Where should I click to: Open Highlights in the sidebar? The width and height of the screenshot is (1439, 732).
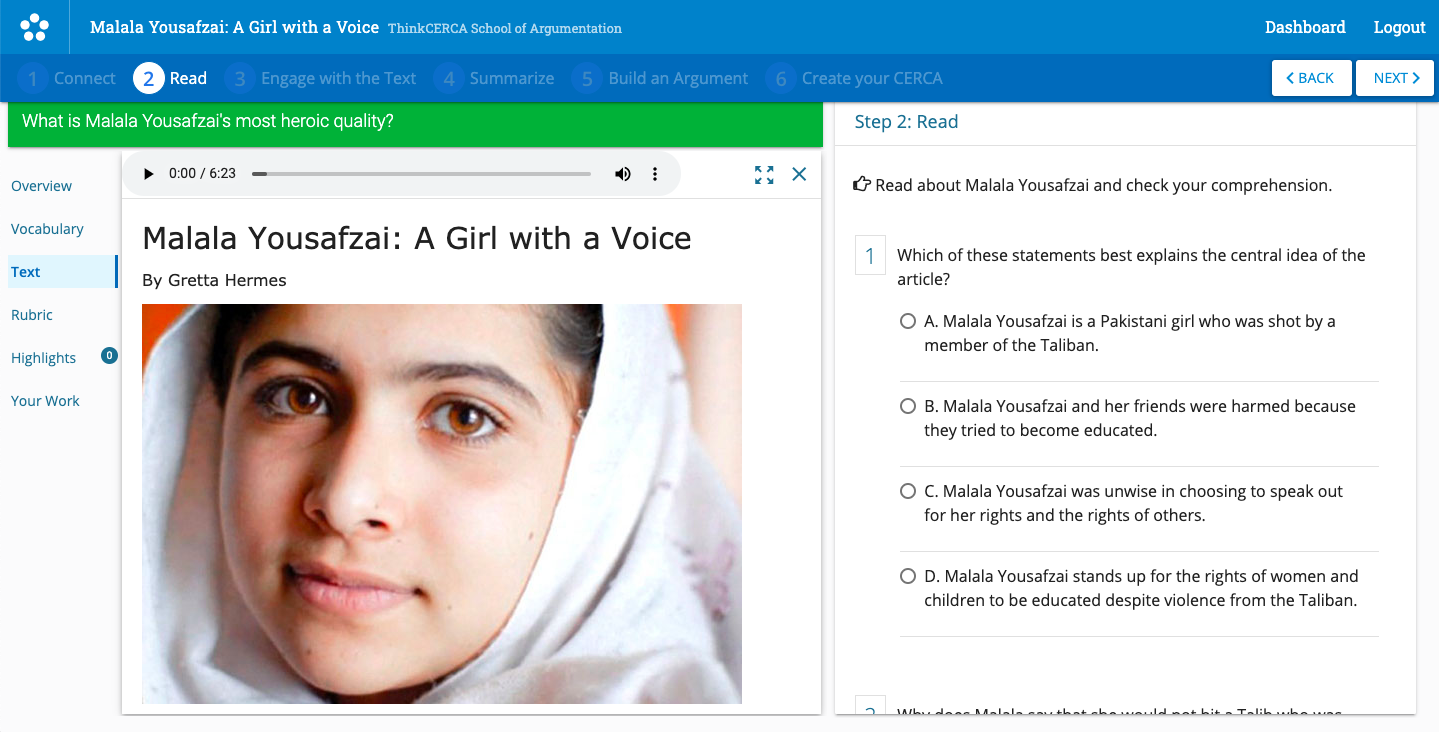pos(43,358)
